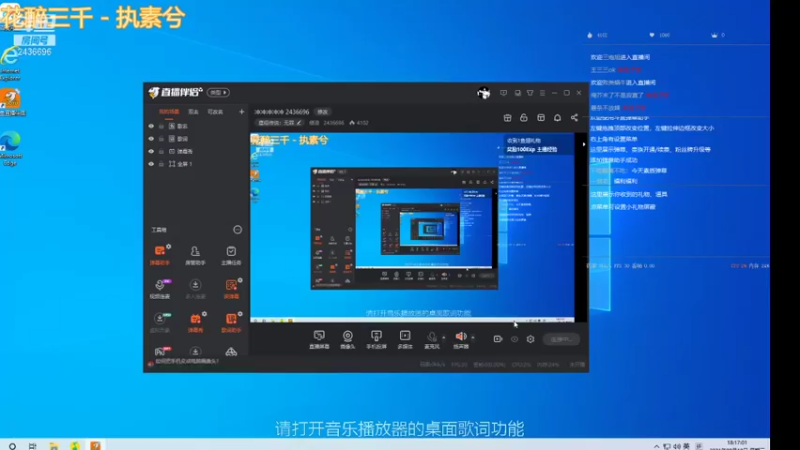Viewport: 800px width, 450px height.
Task: Open the Microsoft Edge desktop icon
Action: (10, 148)
